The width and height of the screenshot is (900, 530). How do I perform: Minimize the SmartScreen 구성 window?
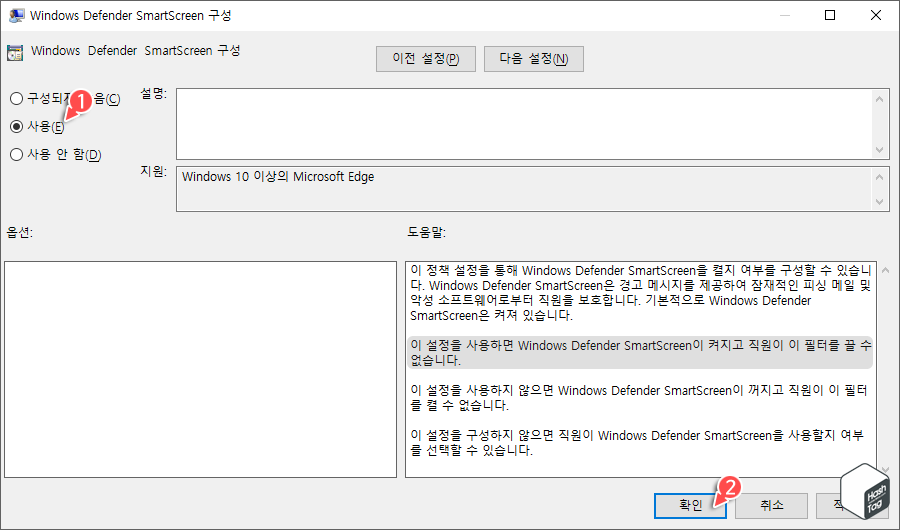tap(785, 16)
